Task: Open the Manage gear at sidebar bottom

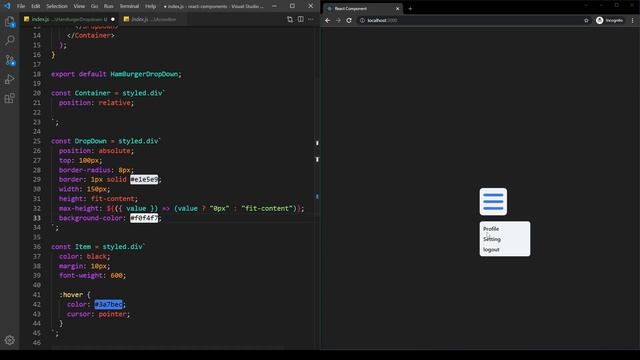Action: click(9, 340)
